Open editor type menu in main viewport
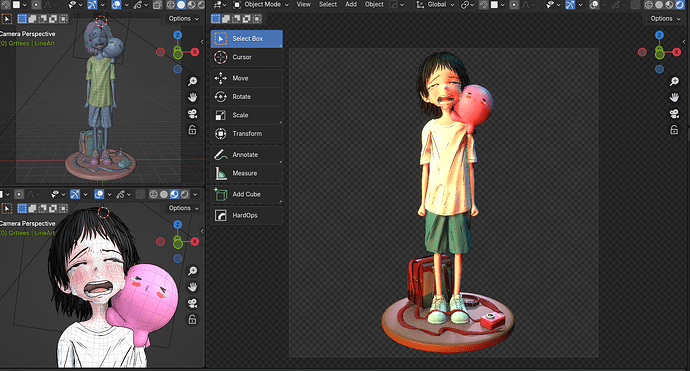 tap(219, 5)
